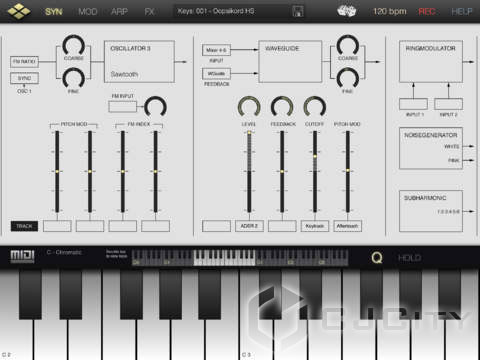Viewport: 480px width, 360px height.
Task: Open empty source box under Waveguide FEEDBACK slider
Action: [282, 226]
